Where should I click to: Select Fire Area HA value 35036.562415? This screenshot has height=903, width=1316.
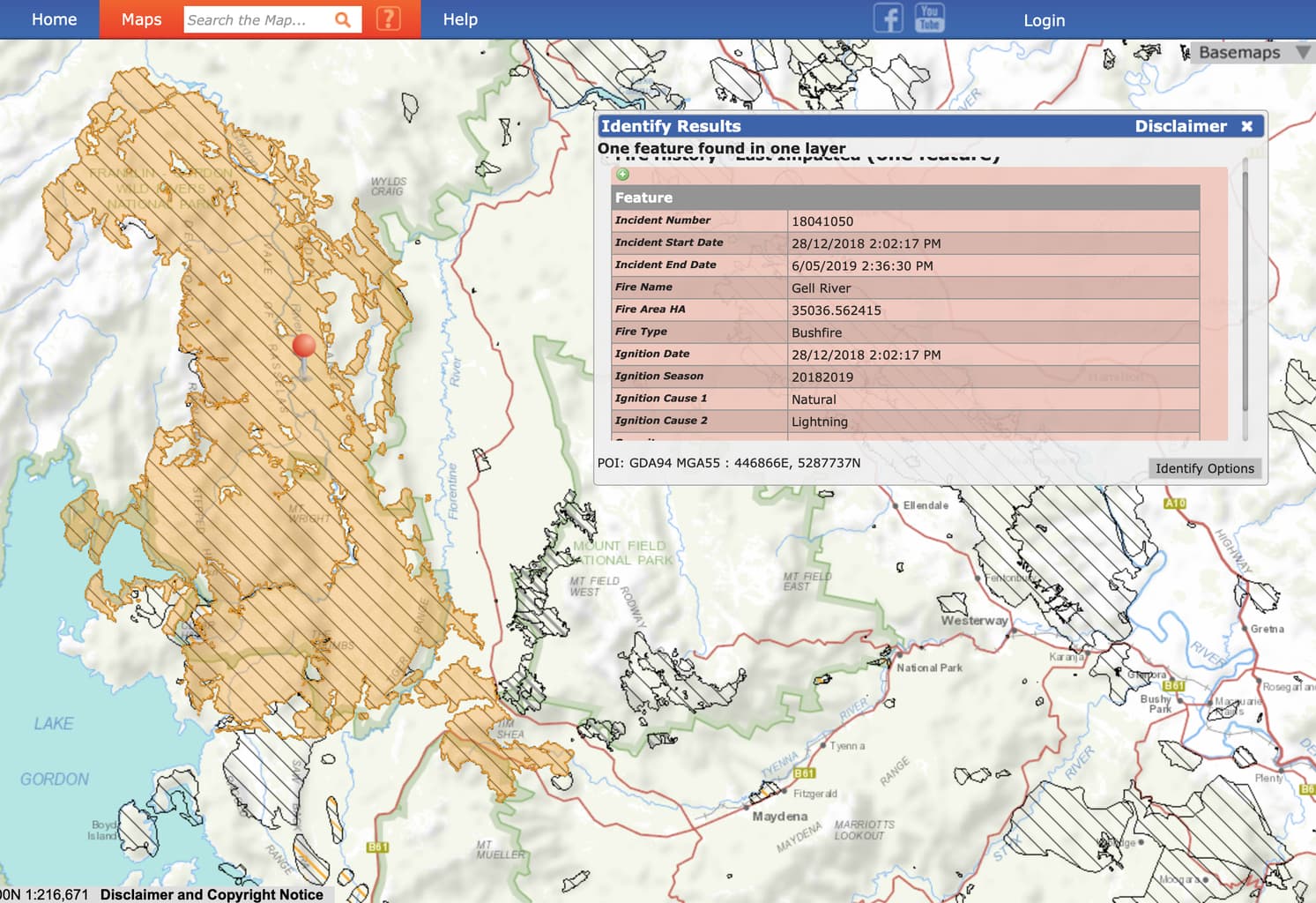click(836, 310)
